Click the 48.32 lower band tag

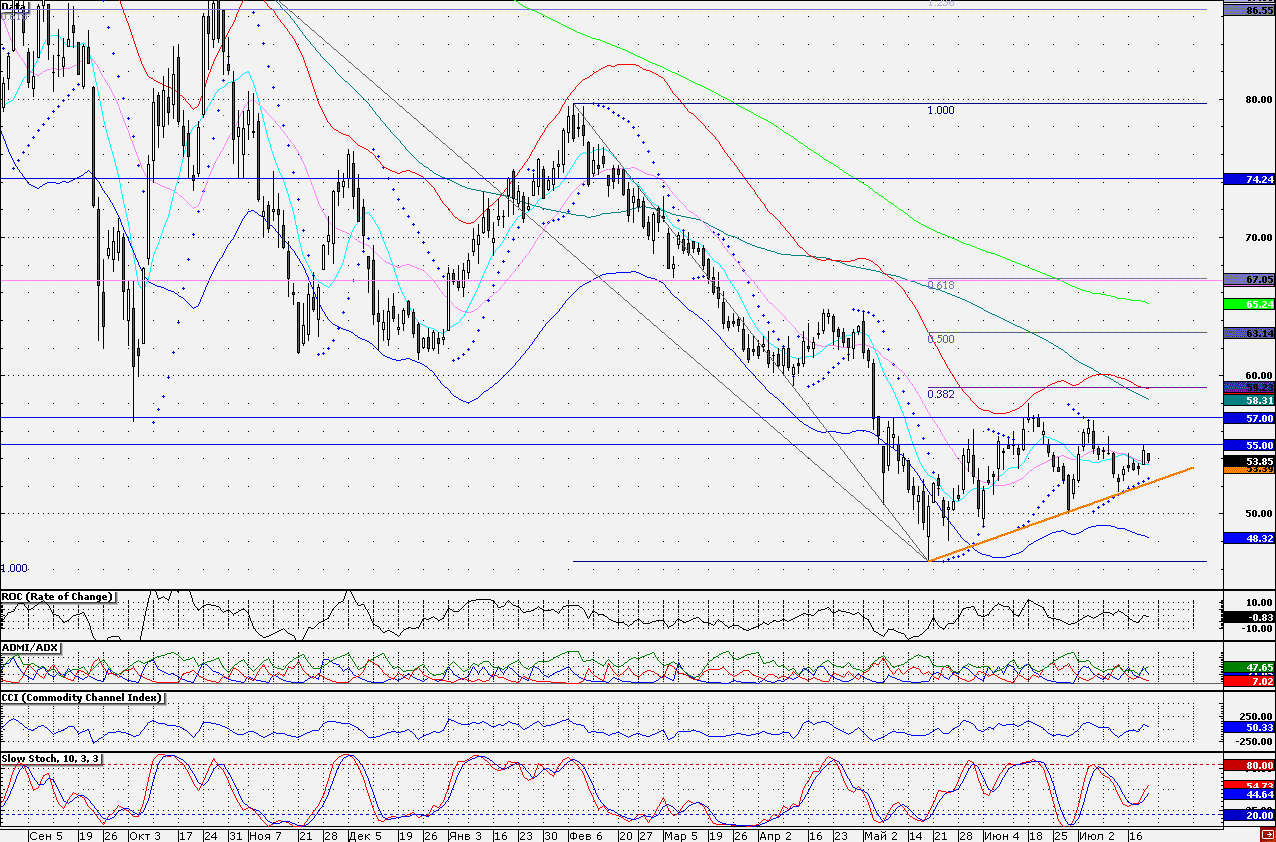pyautogui.click(x=1250, y=538)
